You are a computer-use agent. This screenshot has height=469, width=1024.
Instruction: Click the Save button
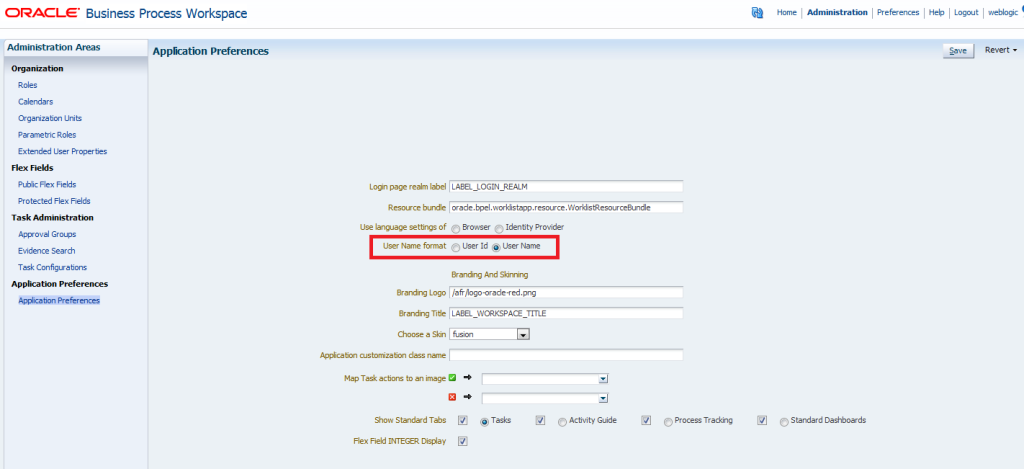(958, 51)
